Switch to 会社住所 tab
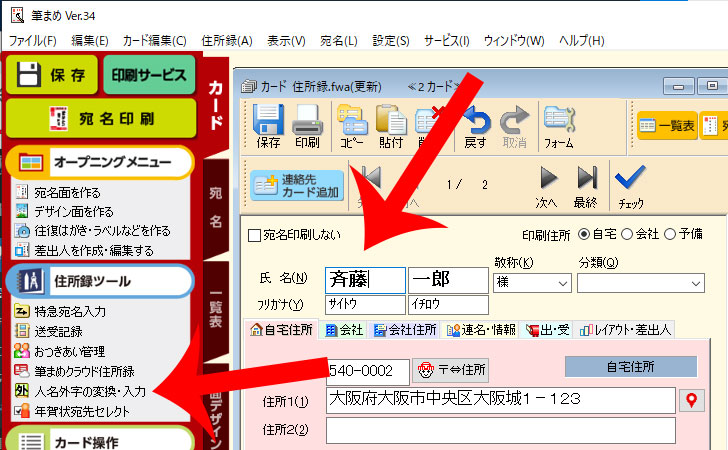The height and width of the screenshot is (450, 728). point(405,330)
